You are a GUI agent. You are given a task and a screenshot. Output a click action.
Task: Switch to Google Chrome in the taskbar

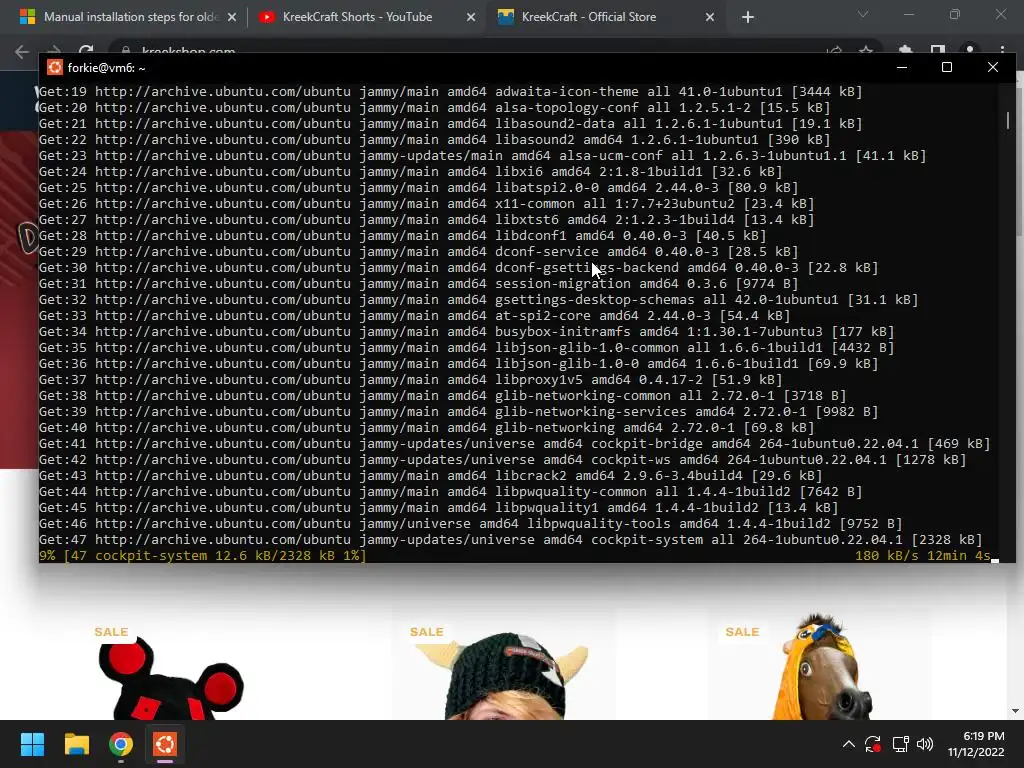point(121,744)
